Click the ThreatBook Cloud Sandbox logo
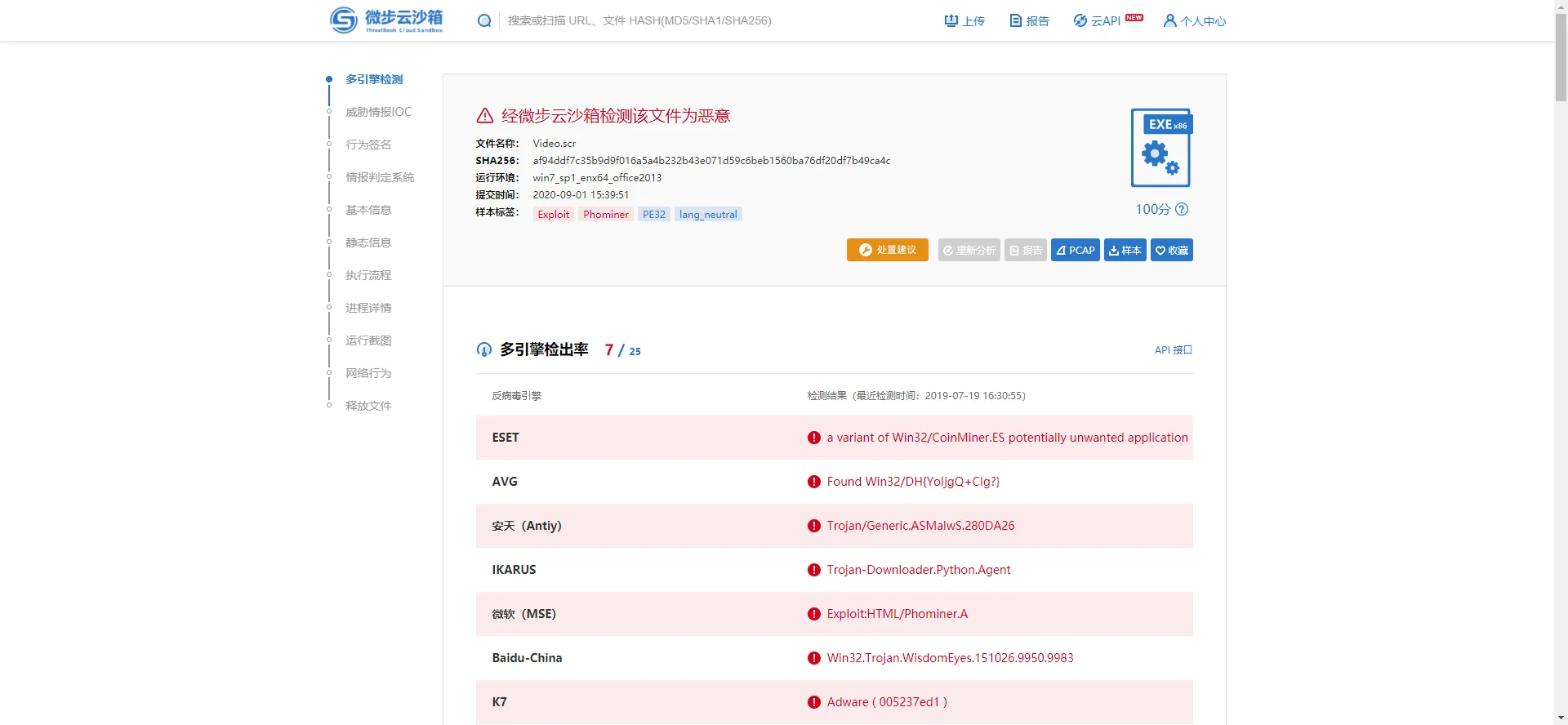 point(386,20)
